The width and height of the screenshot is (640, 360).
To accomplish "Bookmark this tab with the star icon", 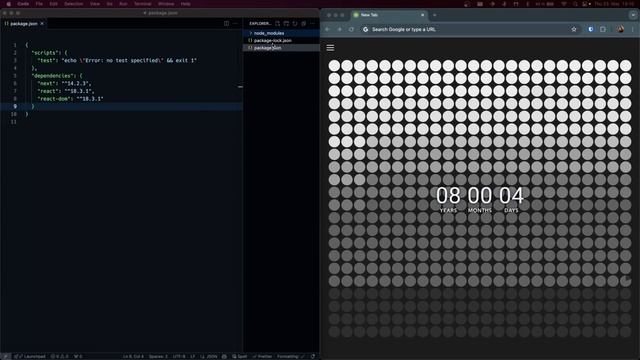I will coord(574,29).
